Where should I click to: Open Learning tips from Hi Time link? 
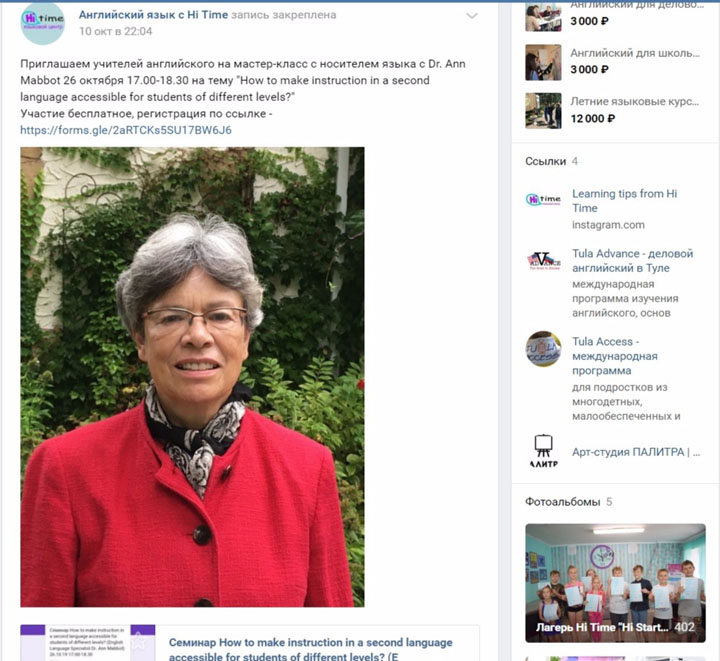(624, 201)
